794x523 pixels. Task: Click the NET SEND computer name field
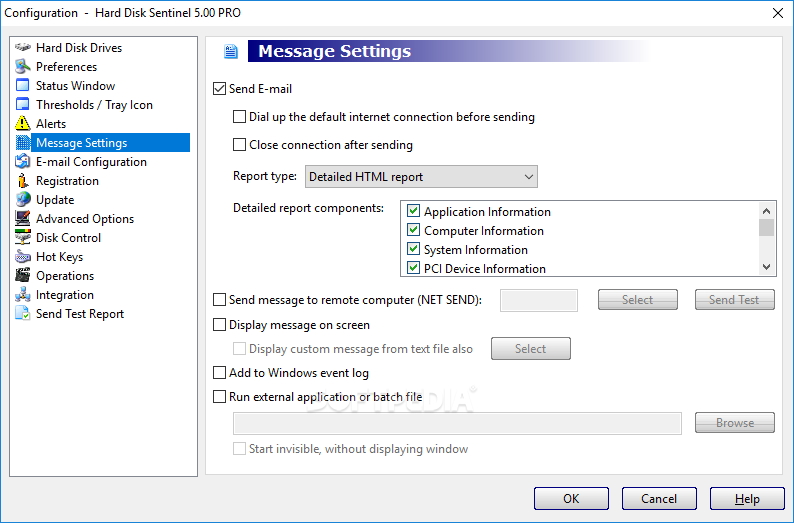point(539,300)
